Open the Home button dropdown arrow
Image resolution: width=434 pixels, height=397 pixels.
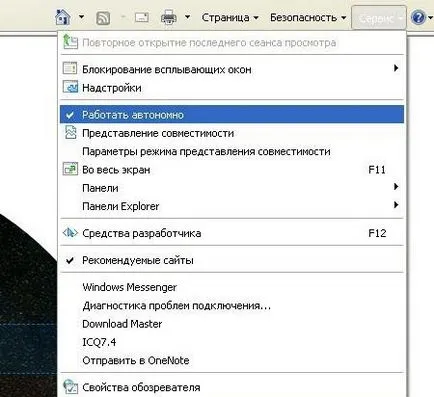tap(81, 17)
